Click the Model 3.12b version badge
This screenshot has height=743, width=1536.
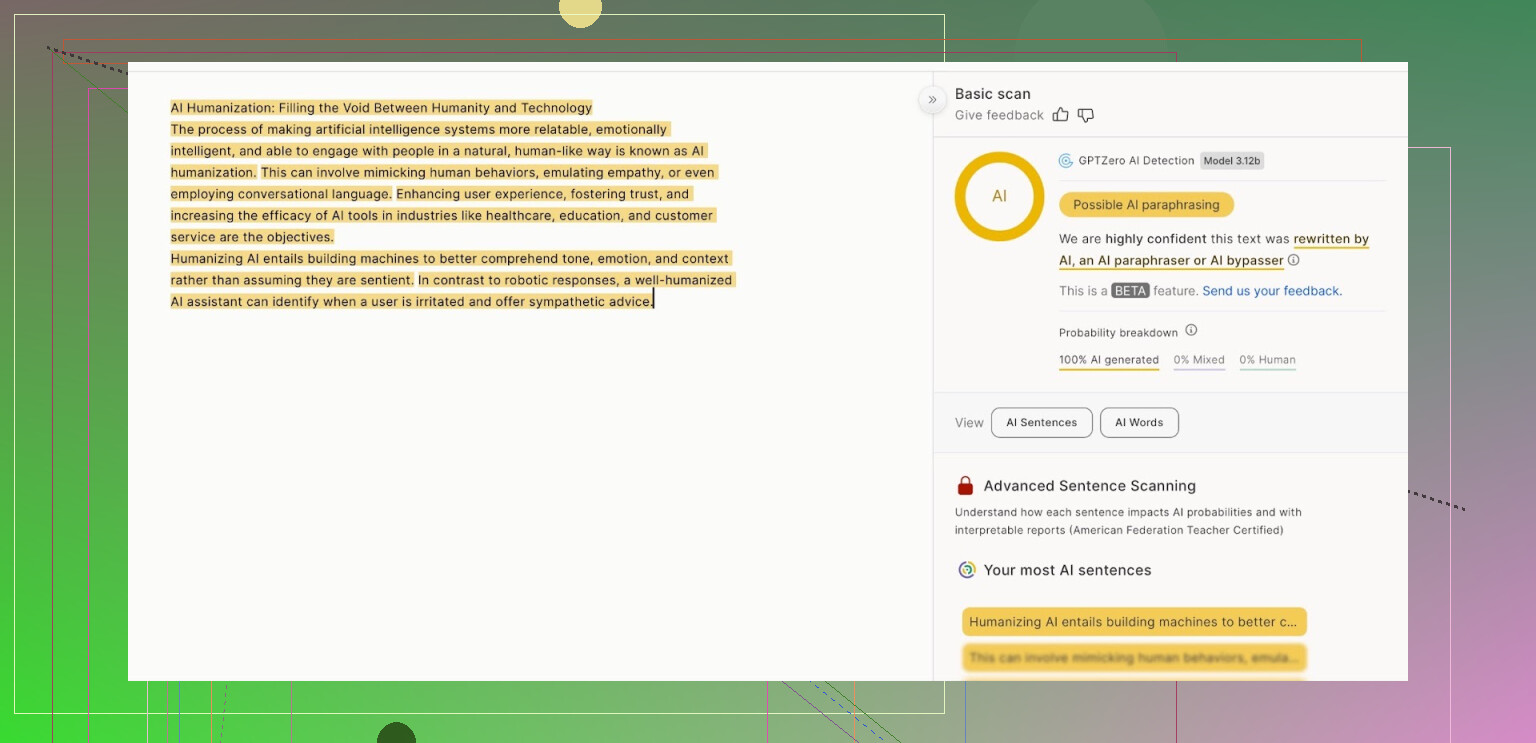coord(1232,161)
